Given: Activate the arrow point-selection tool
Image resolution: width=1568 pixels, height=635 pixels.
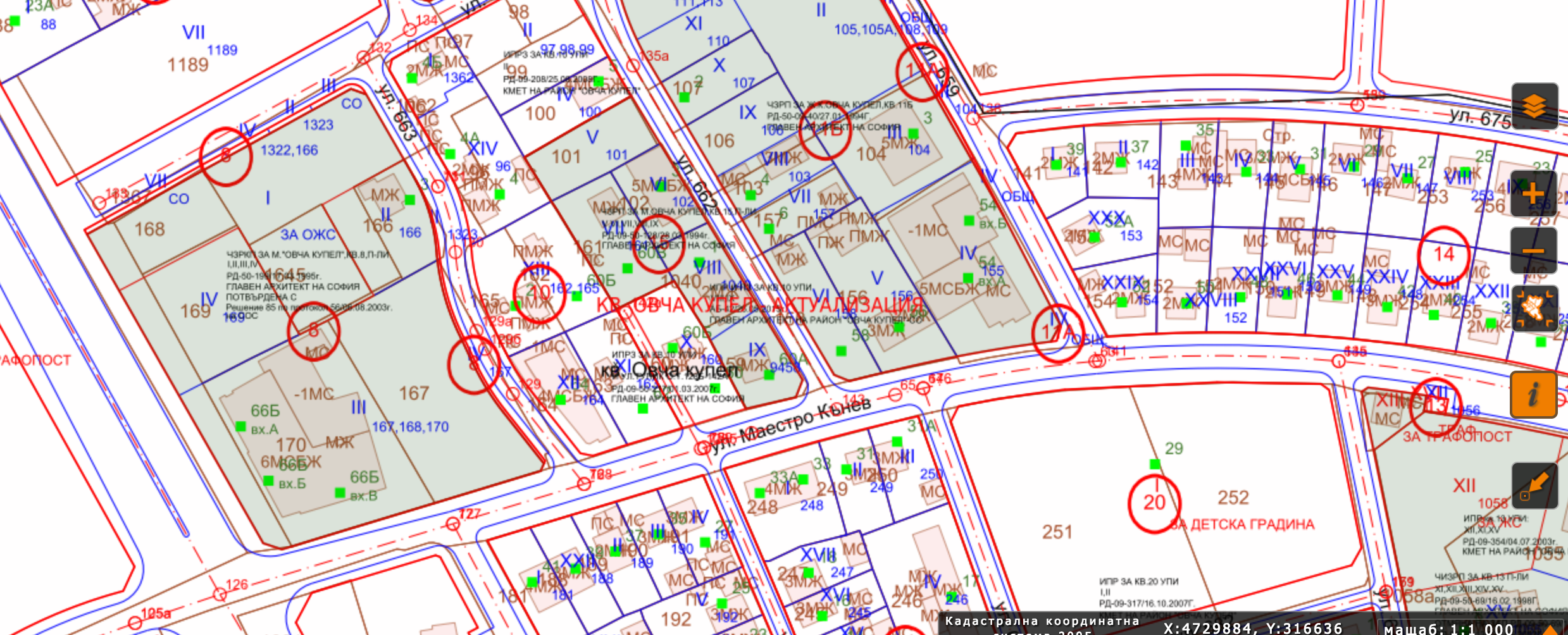Looking at the screenshot, I should (x=1534, y=486).
